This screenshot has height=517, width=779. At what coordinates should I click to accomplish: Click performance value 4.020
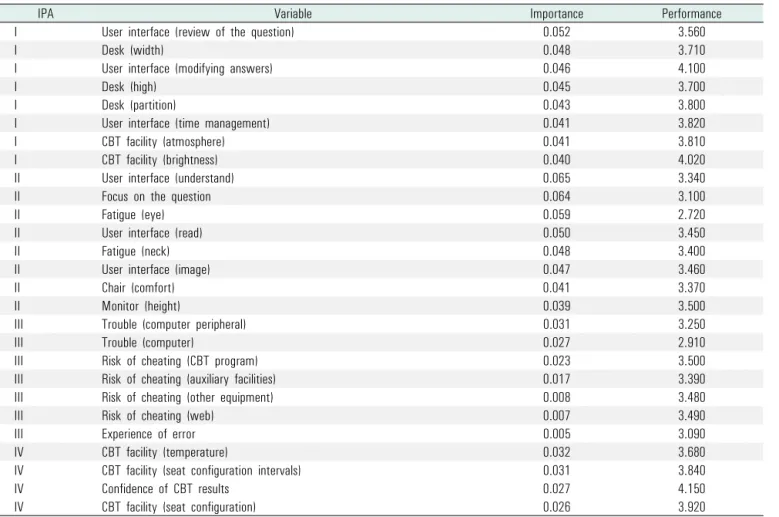pyautogui.click(x=692, y=160)
